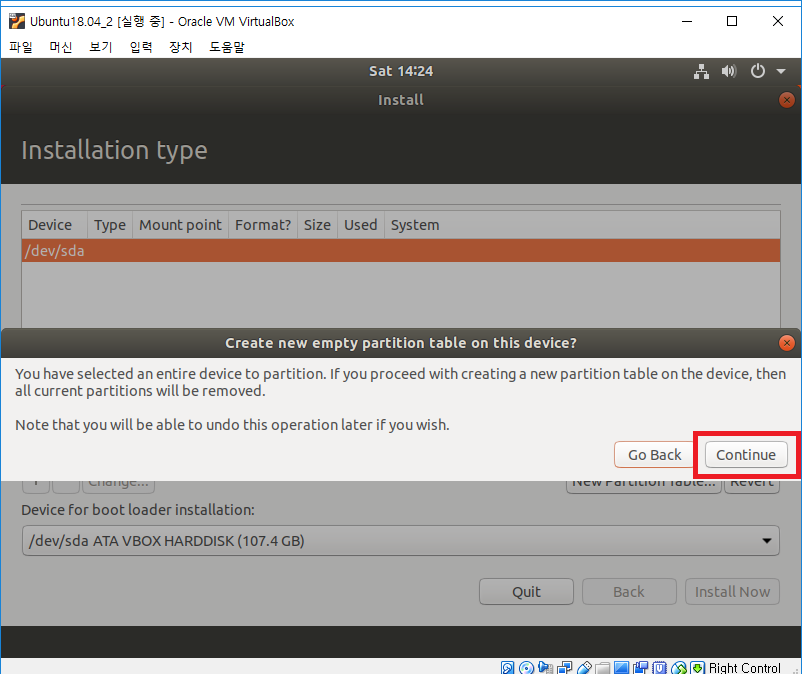Screen dimensions: 802x674
Task: Click the Install Now button
Action: [732, 592]
